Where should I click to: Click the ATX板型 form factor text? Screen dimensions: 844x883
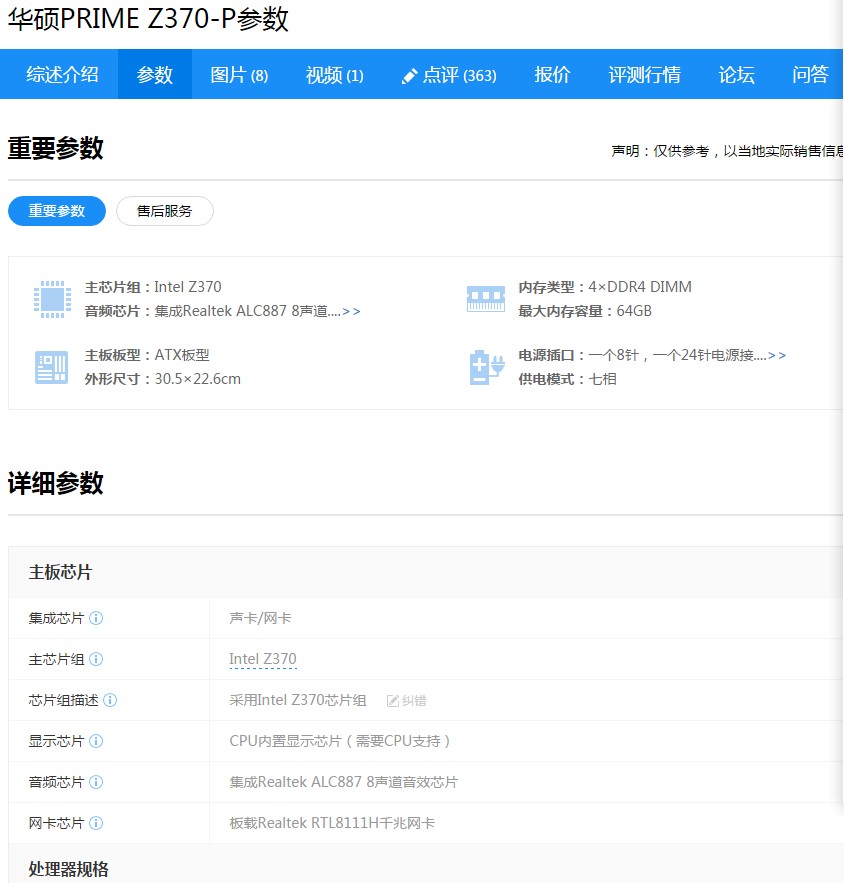(182, 355)
